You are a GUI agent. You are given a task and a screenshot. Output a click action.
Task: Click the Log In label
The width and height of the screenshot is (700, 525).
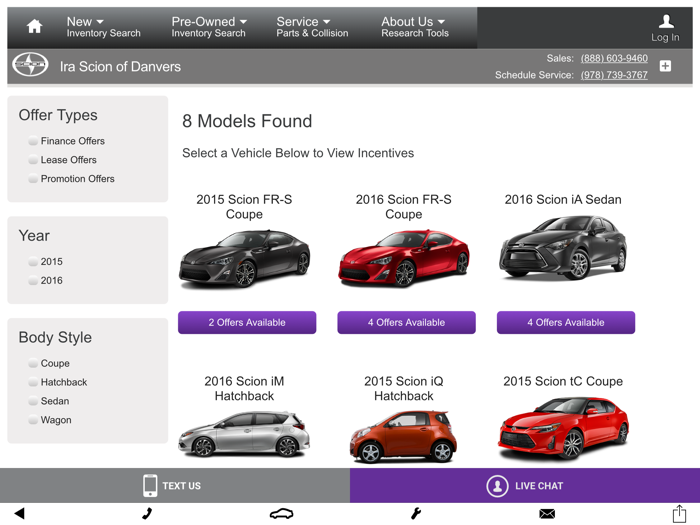(665, 38)
